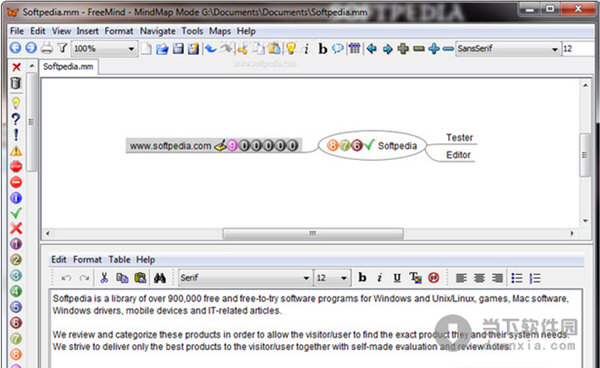
Task: Open note editor Table menu
Action: 119,259
